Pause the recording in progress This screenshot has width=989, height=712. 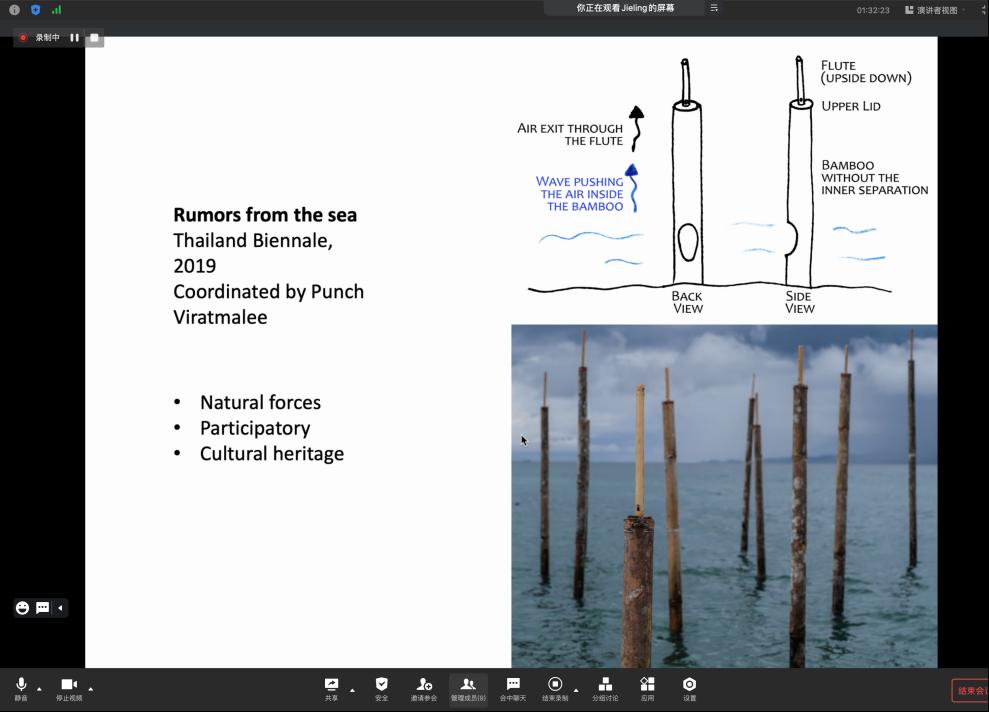(74, 38)
